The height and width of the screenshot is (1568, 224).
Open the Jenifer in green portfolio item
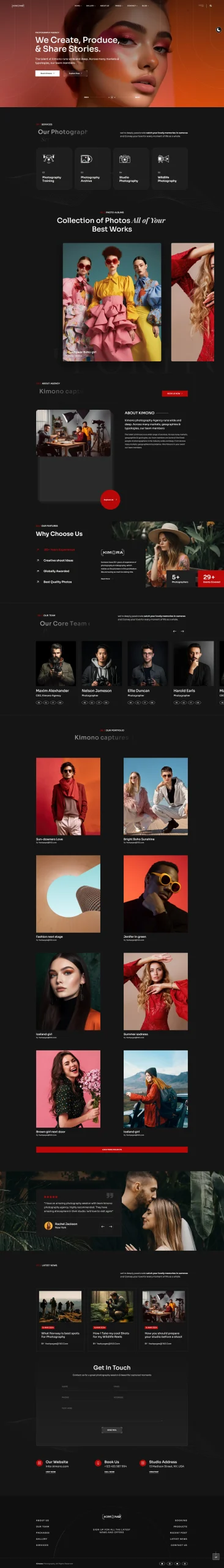(155, 894)
